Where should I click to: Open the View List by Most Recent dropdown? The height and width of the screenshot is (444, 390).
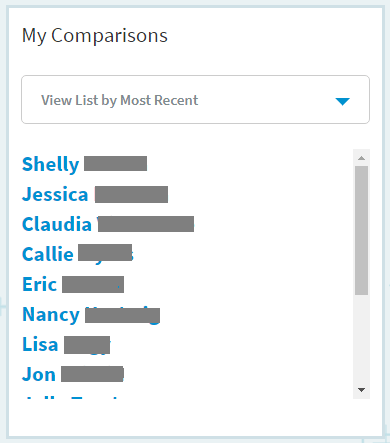pos(195,100)
